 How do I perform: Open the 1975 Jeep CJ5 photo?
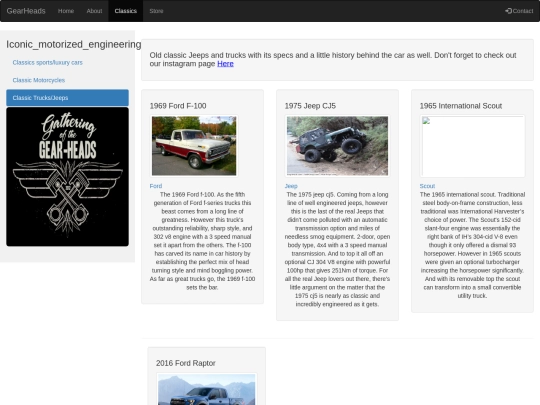point(338,146)
